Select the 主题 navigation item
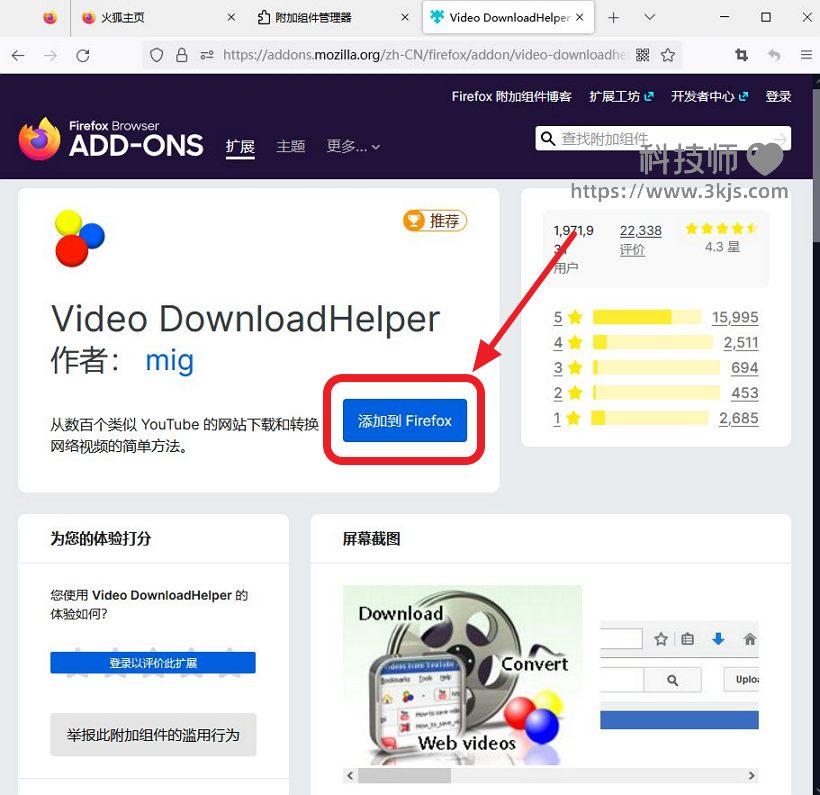 click(x=291, y=146)
